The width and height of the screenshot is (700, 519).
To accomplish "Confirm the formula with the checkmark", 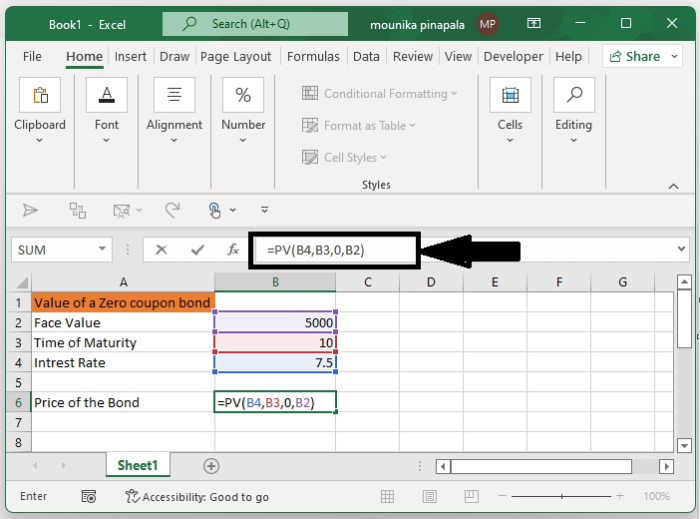I will [197, 250].
